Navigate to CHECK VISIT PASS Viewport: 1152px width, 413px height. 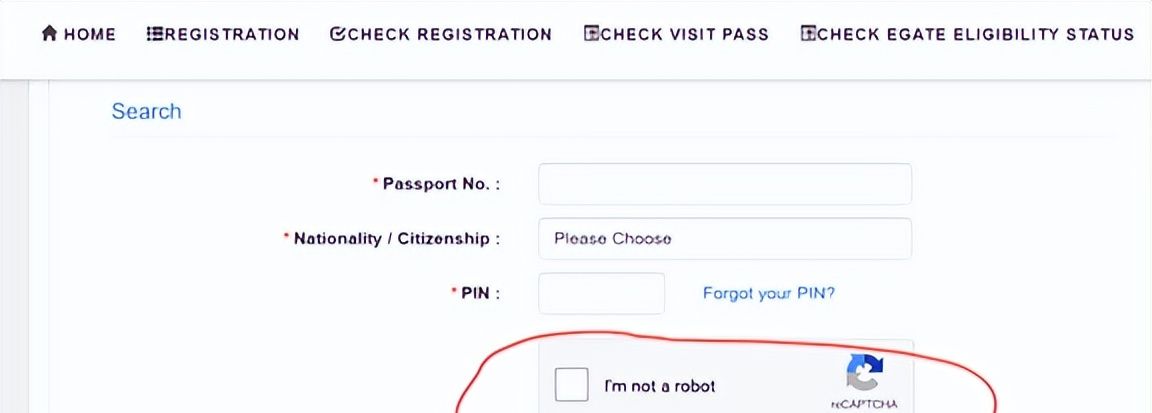(685, 34)
